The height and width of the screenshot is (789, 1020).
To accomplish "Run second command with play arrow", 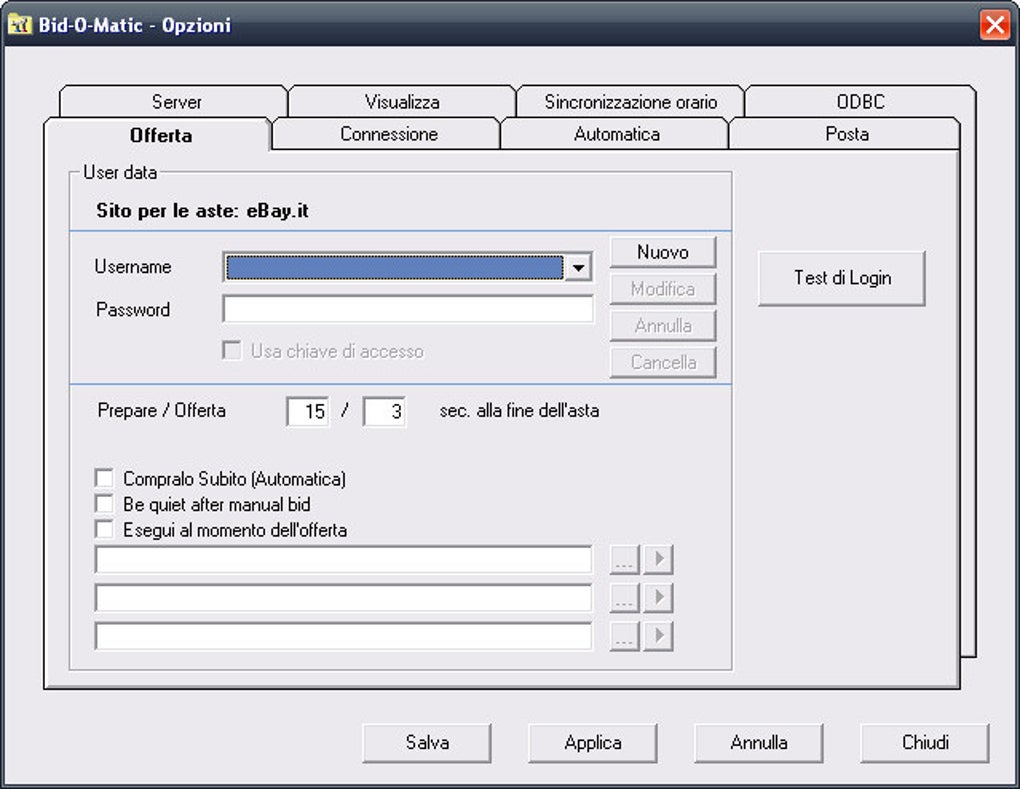I will [x=658, y=598].
